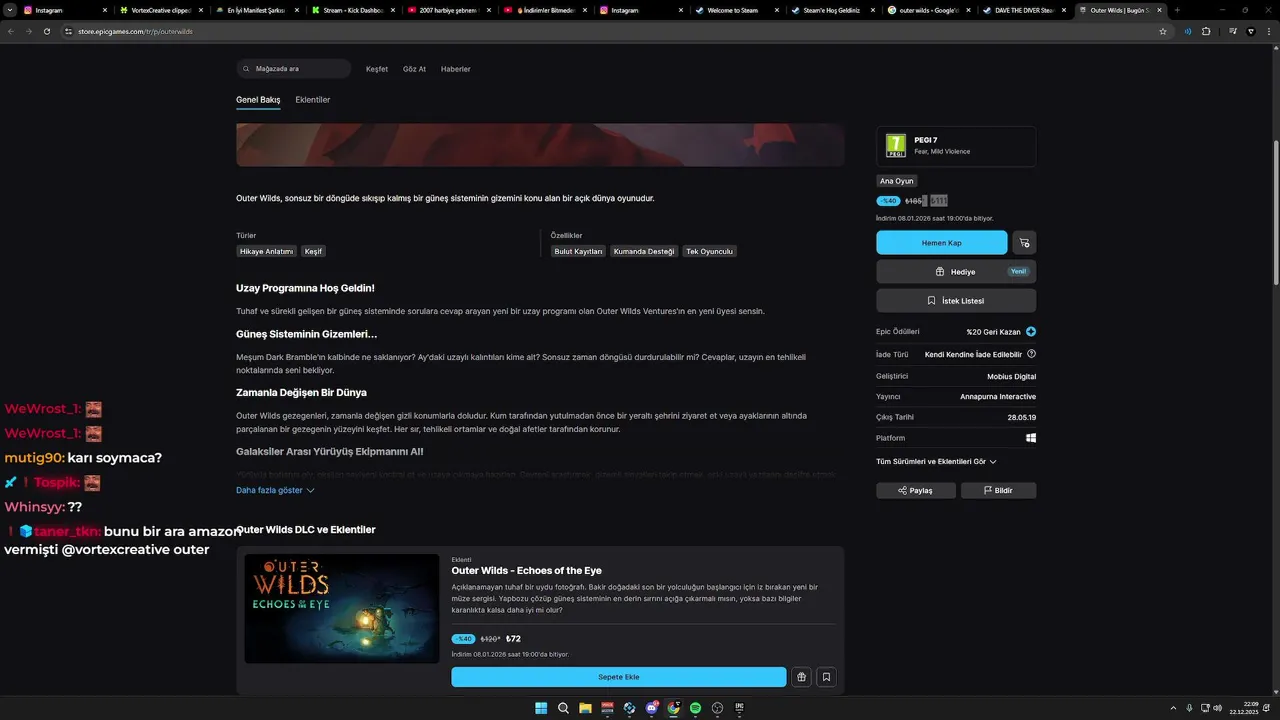Open the refund type help question icon
This screenshot has width=1280, height=720.
coord(1031,354)
